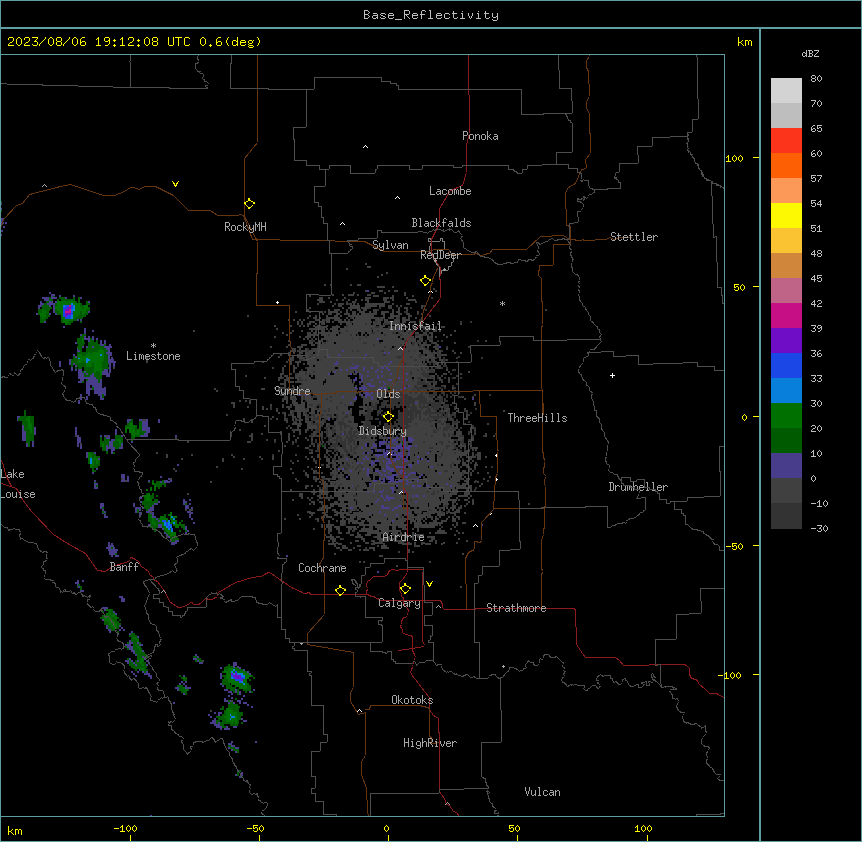Click the Sundre town label

pyautogui.click(x=292, y=391)
